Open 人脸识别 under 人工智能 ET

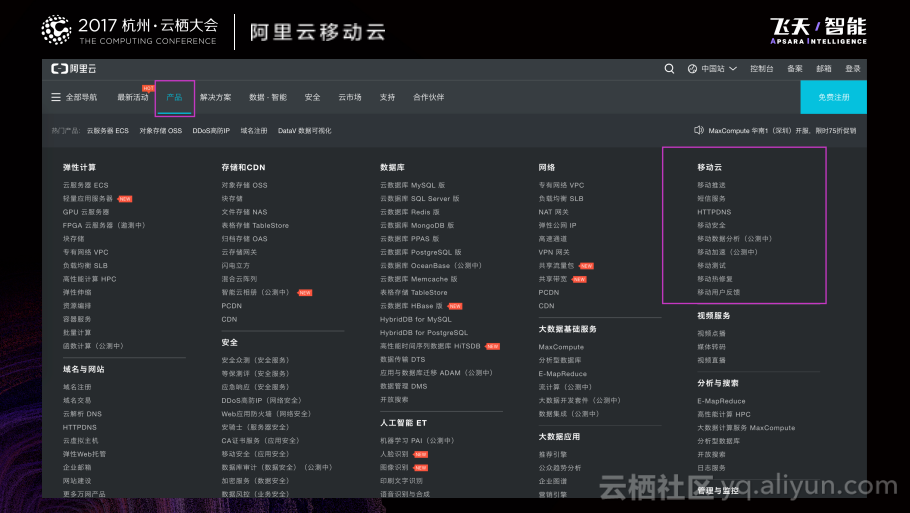[x=394, y=454]
